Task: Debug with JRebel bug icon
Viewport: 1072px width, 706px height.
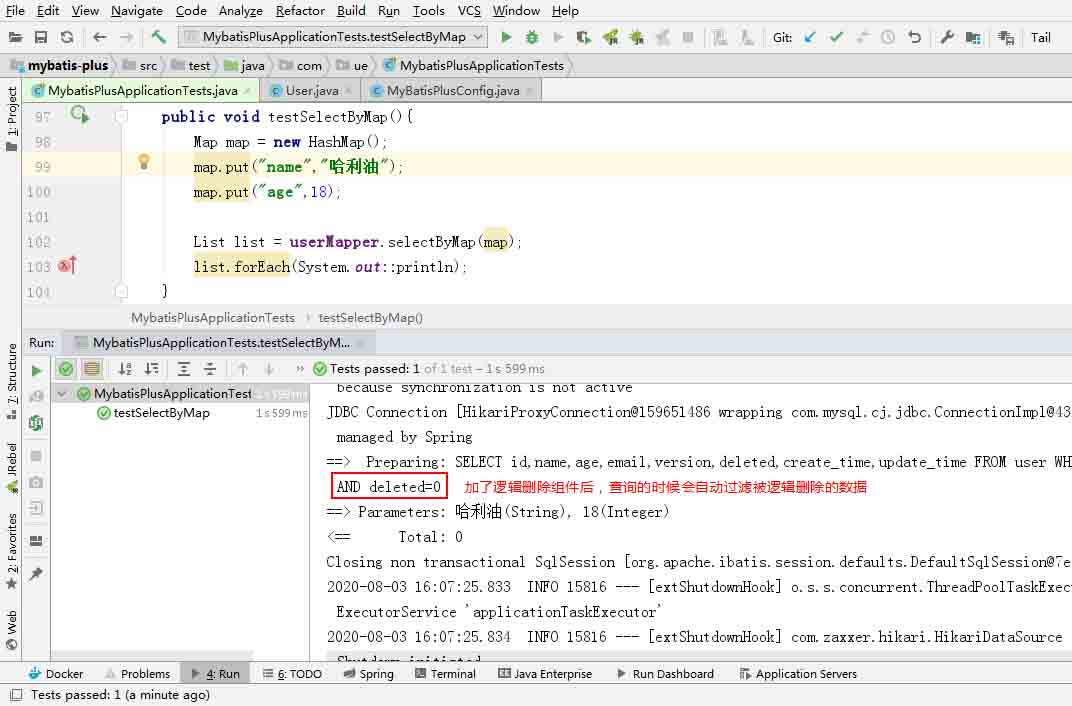Action: tap(636, 37)
